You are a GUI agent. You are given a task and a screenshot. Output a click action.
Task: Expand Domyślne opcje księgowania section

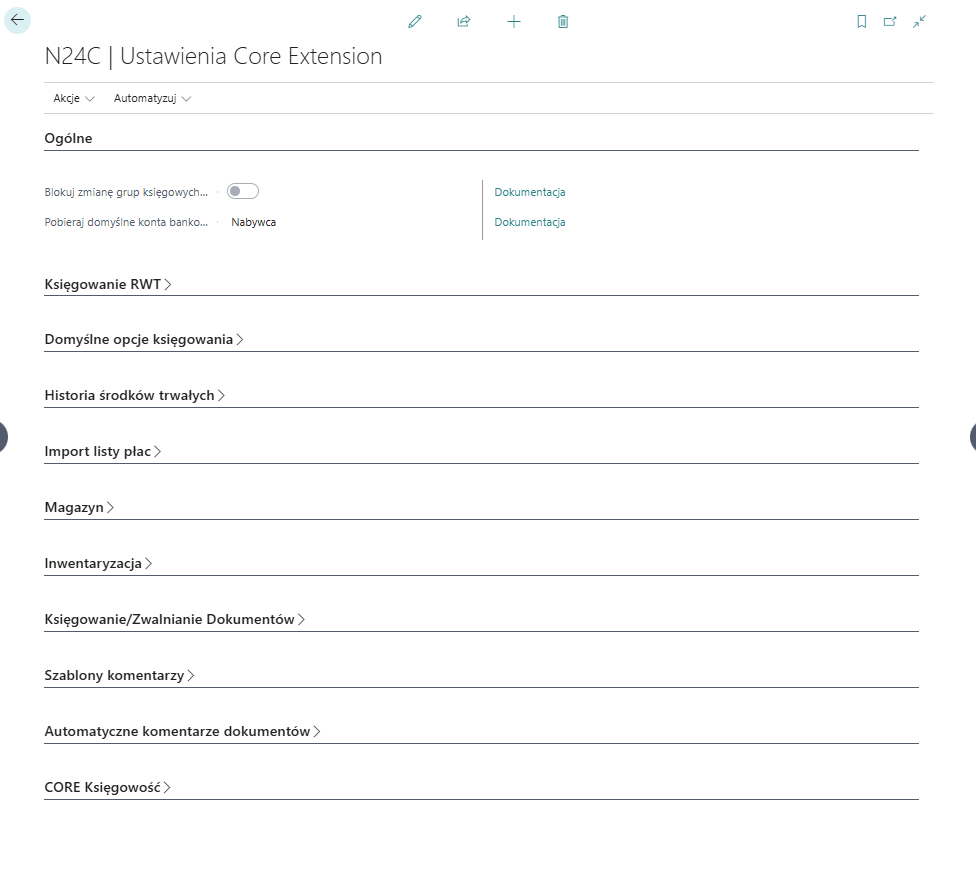pos(144,340)
